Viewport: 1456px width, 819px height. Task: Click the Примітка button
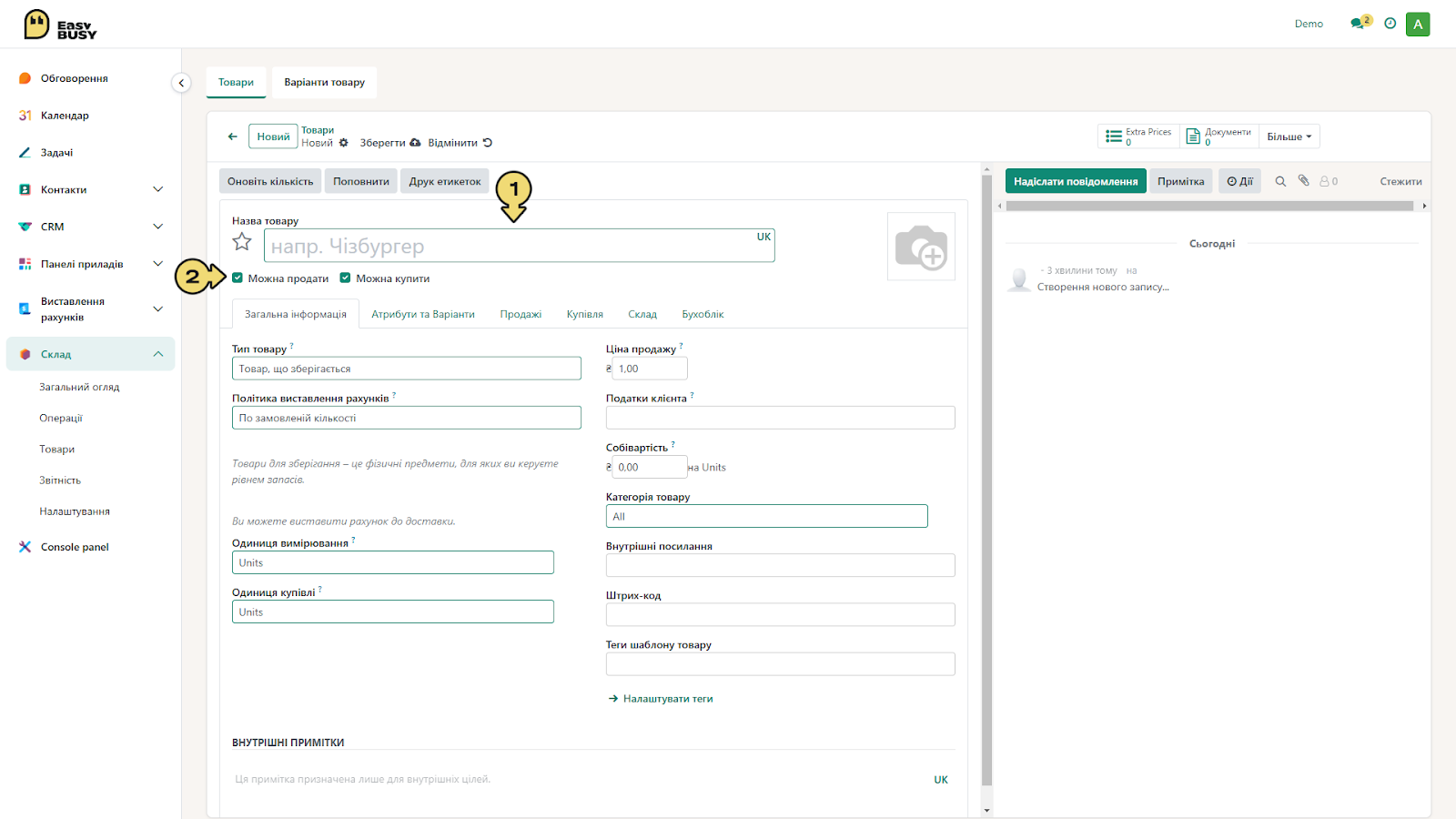tap(1180, 181)
